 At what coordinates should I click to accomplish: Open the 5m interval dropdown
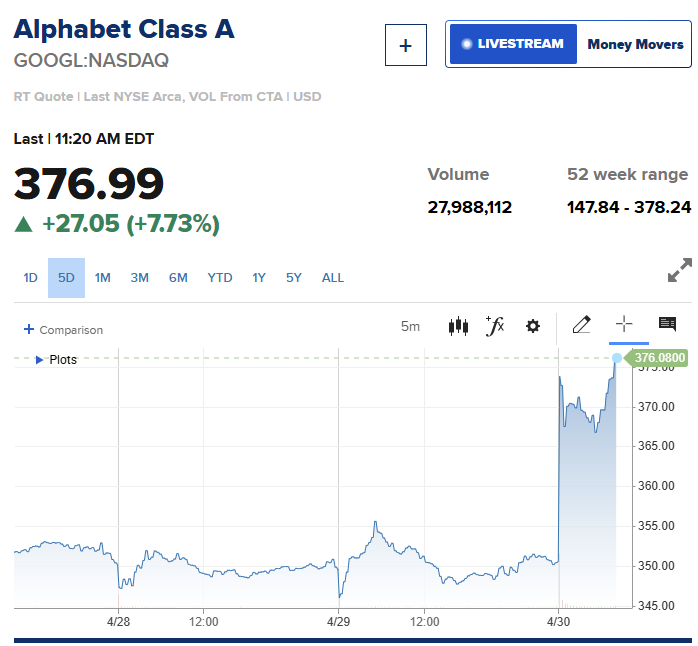[x=410, y=326]
